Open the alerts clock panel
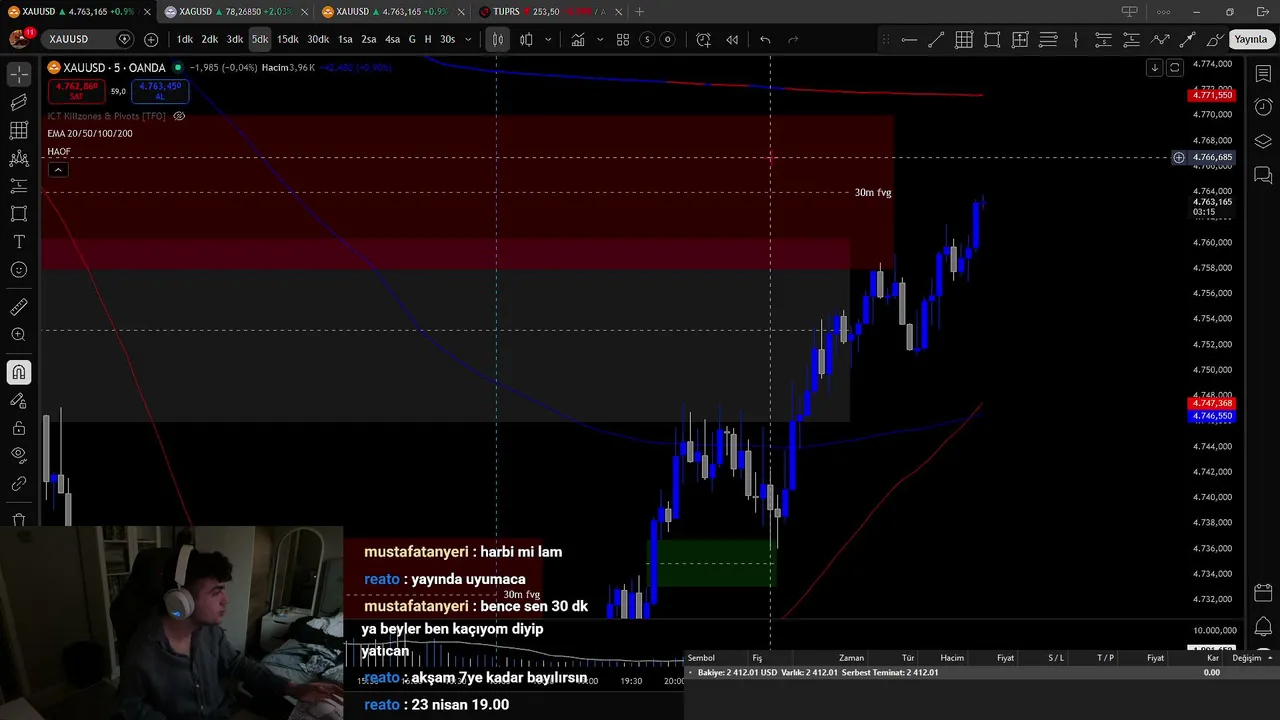 [x=1263, y=107]
